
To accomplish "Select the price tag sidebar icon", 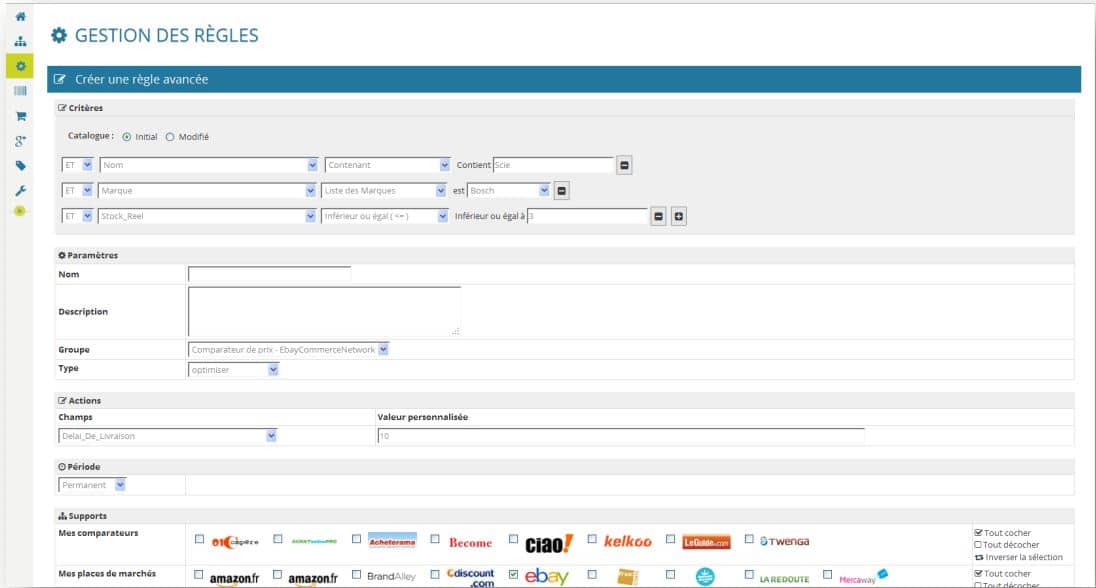I will click(20, 166).
